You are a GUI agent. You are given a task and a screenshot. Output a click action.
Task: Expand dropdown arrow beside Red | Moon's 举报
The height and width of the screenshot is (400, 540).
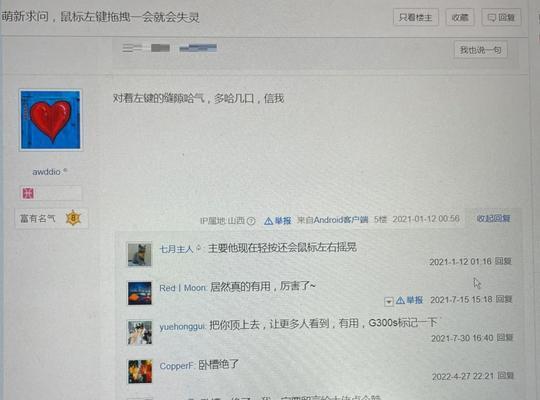(388, 302)
